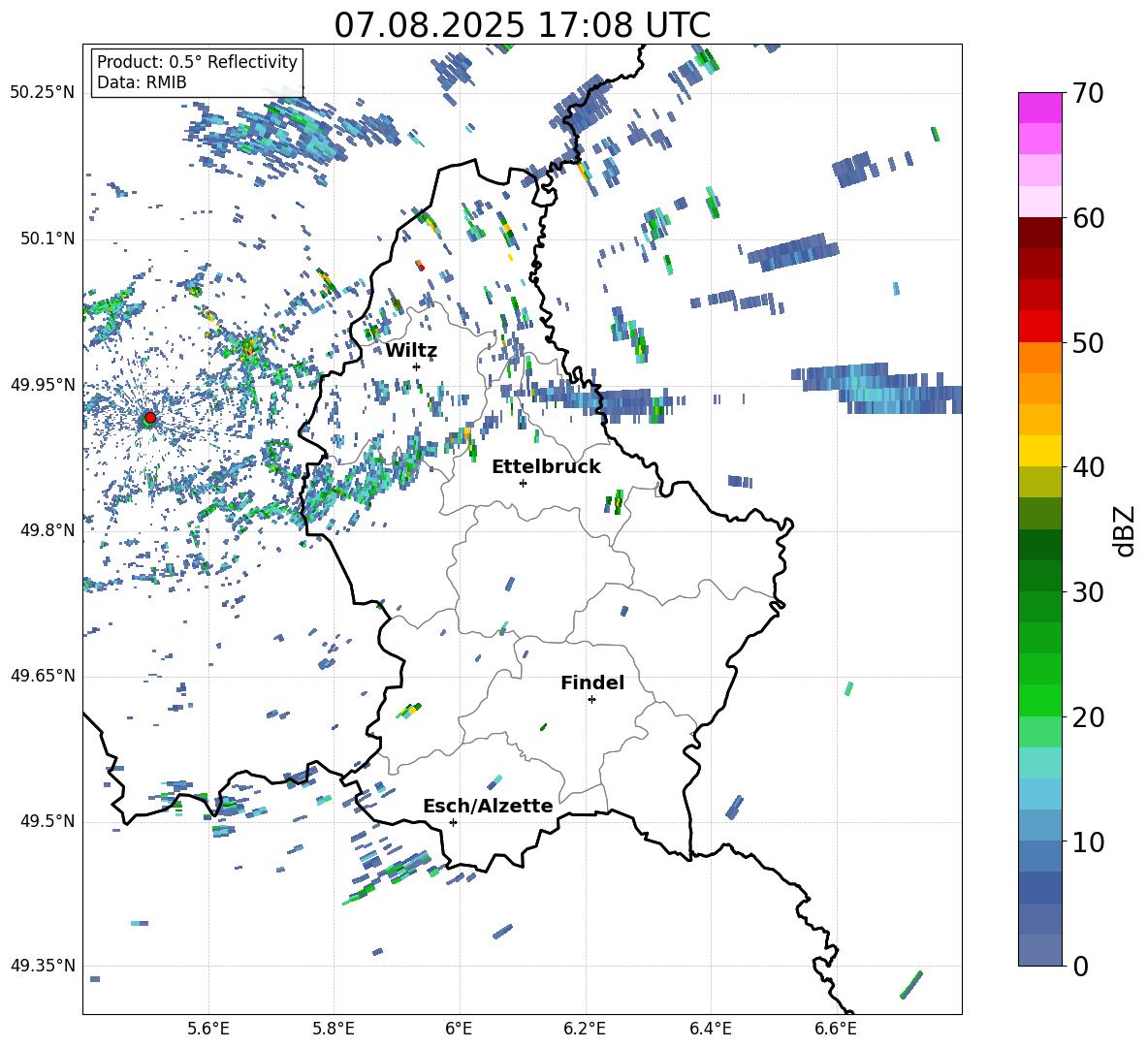1148x1048 pixels.
Task: Click the colorbar tick label 20
Action: [1088, 717]
